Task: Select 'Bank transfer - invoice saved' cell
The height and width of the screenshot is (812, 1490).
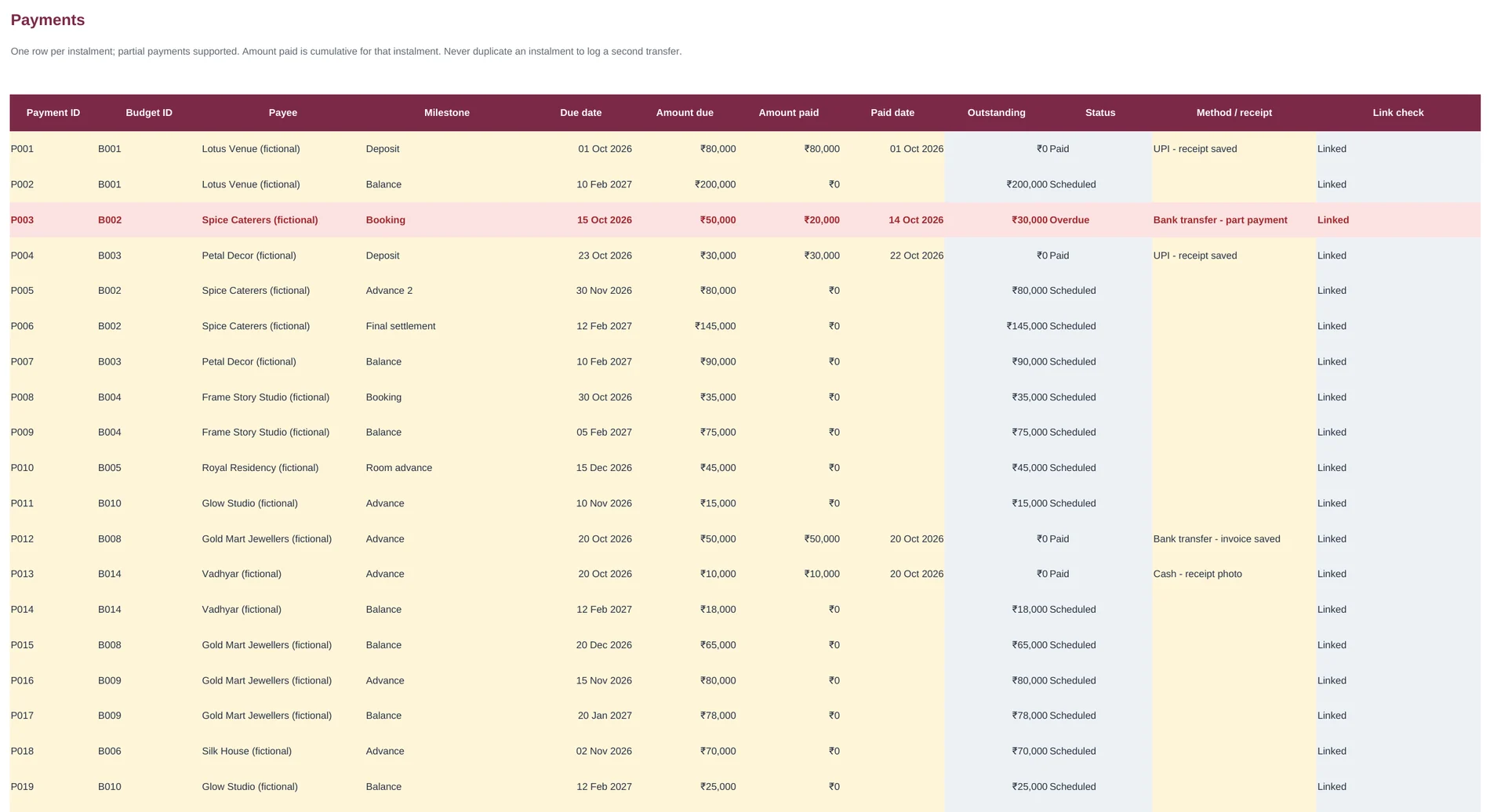Action: [x=1234, y=539]
